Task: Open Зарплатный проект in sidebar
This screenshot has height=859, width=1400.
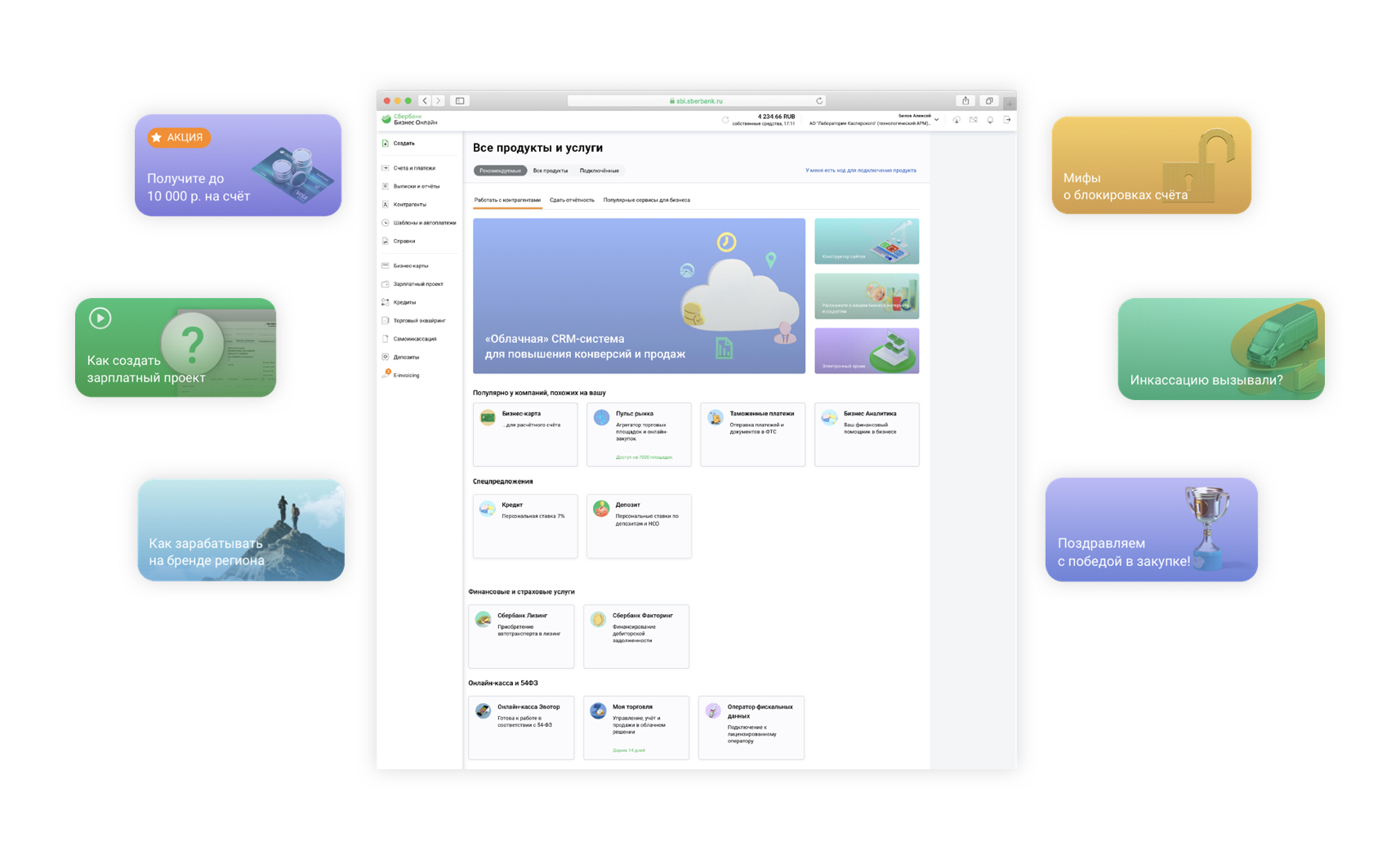Action: tap(412, 284)
